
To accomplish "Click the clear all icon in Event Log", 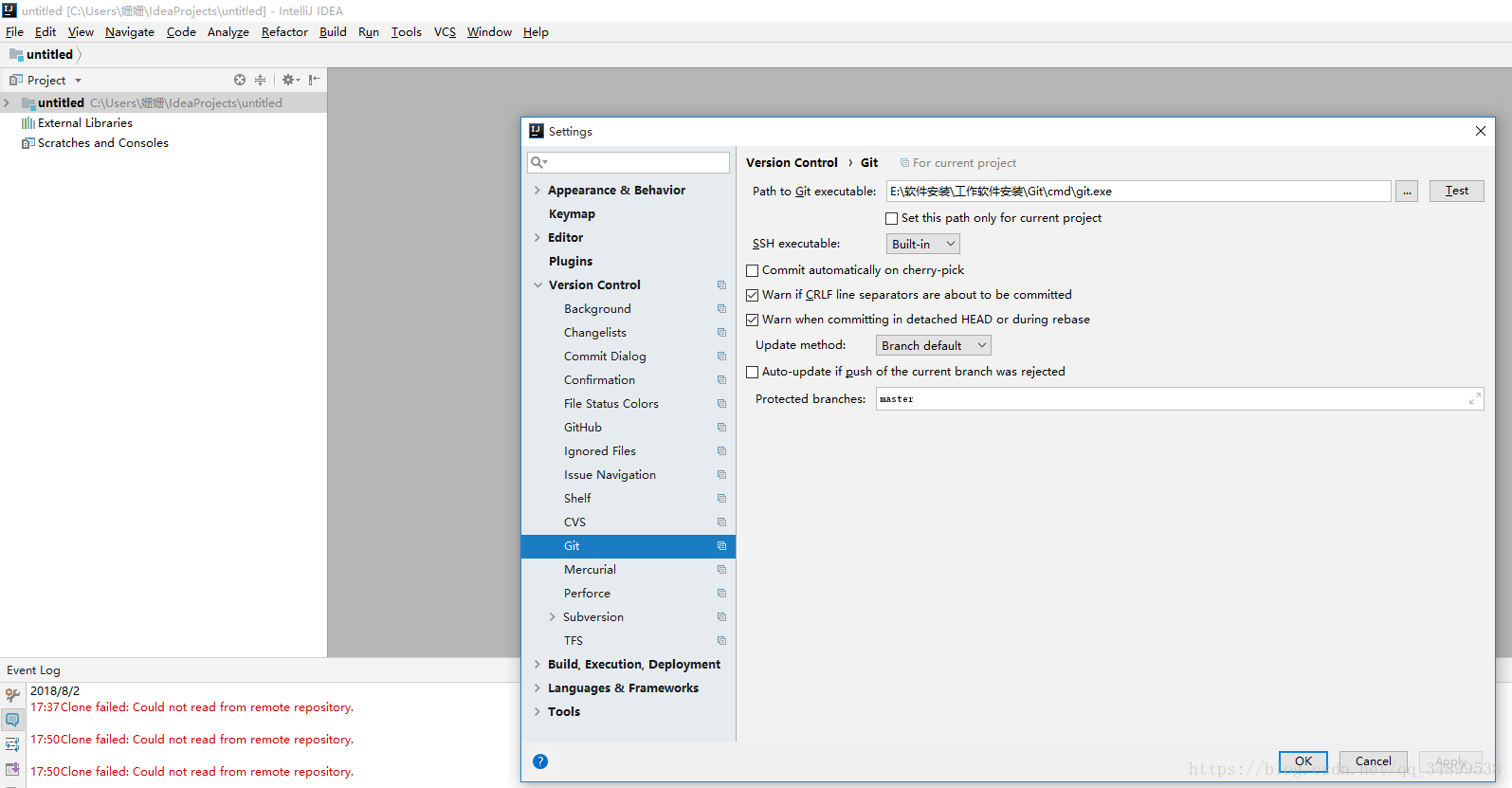I will pyautogui.click(x=12, y=769).
